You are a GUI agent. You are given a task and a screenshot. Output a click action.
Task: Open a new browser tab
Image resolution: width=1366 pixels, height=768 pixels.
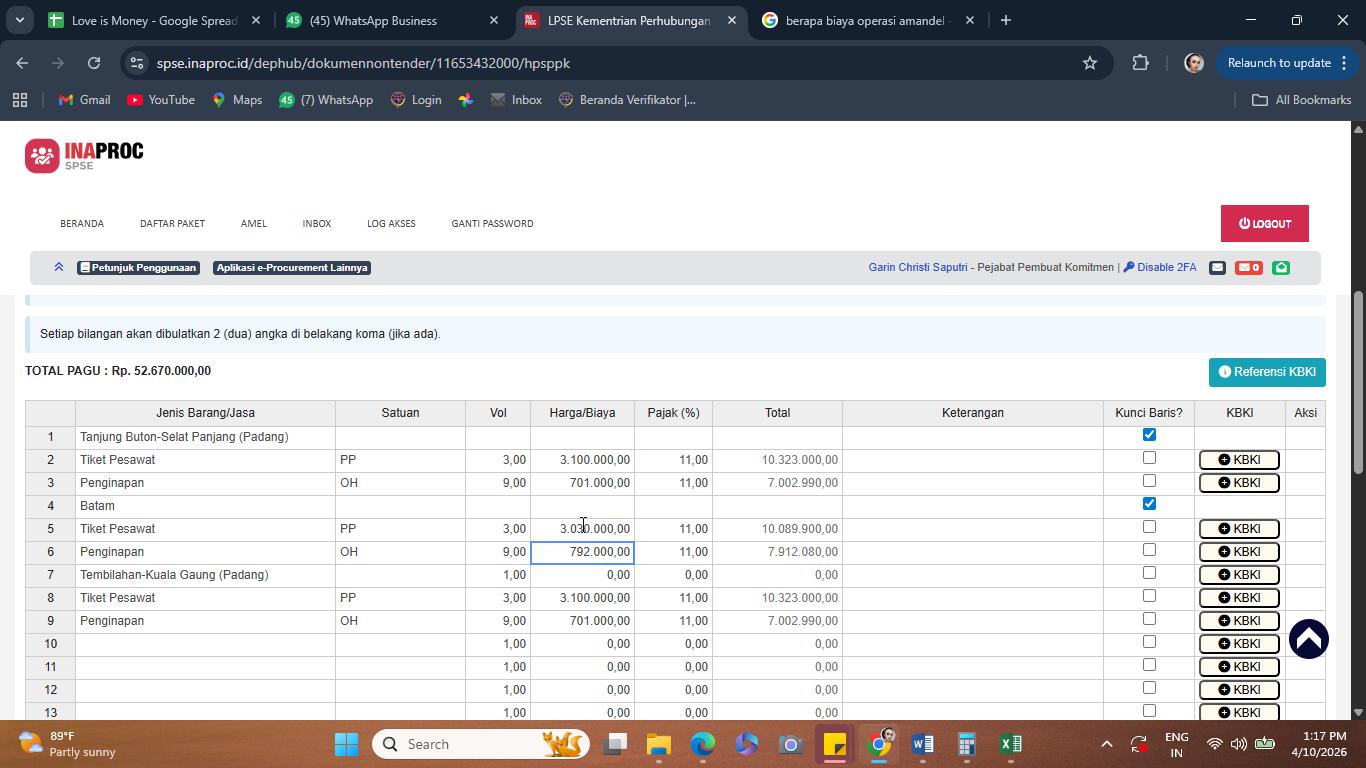click(x=1005, y=20)
